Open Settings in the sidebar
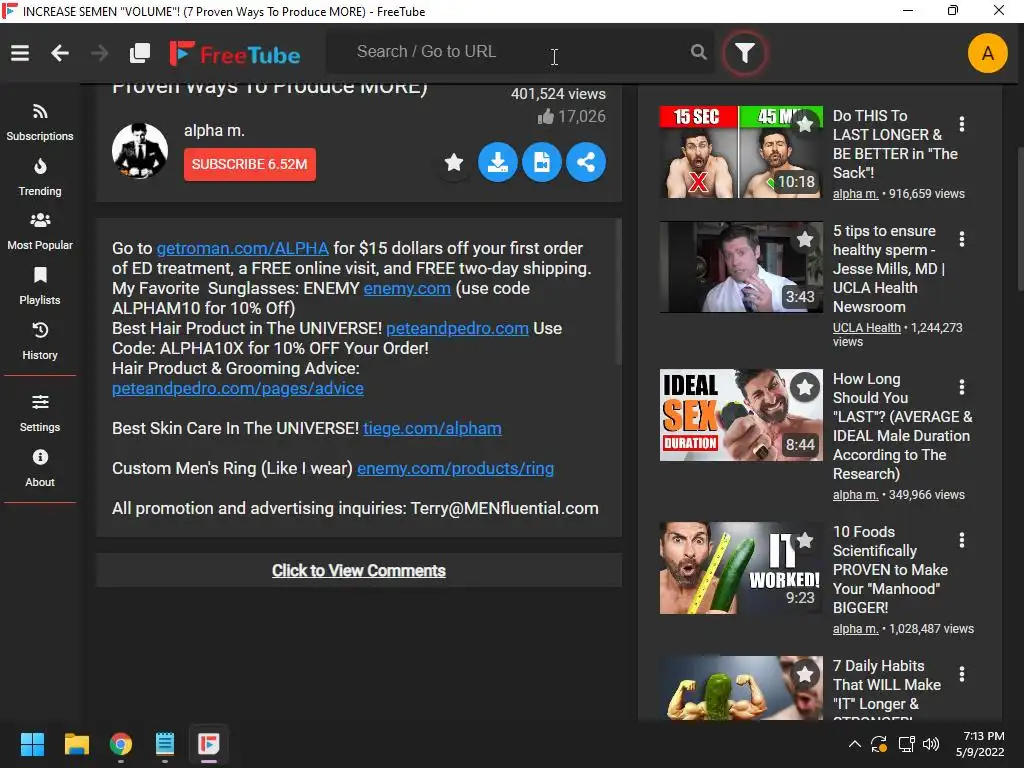 (x=40, y=413)
